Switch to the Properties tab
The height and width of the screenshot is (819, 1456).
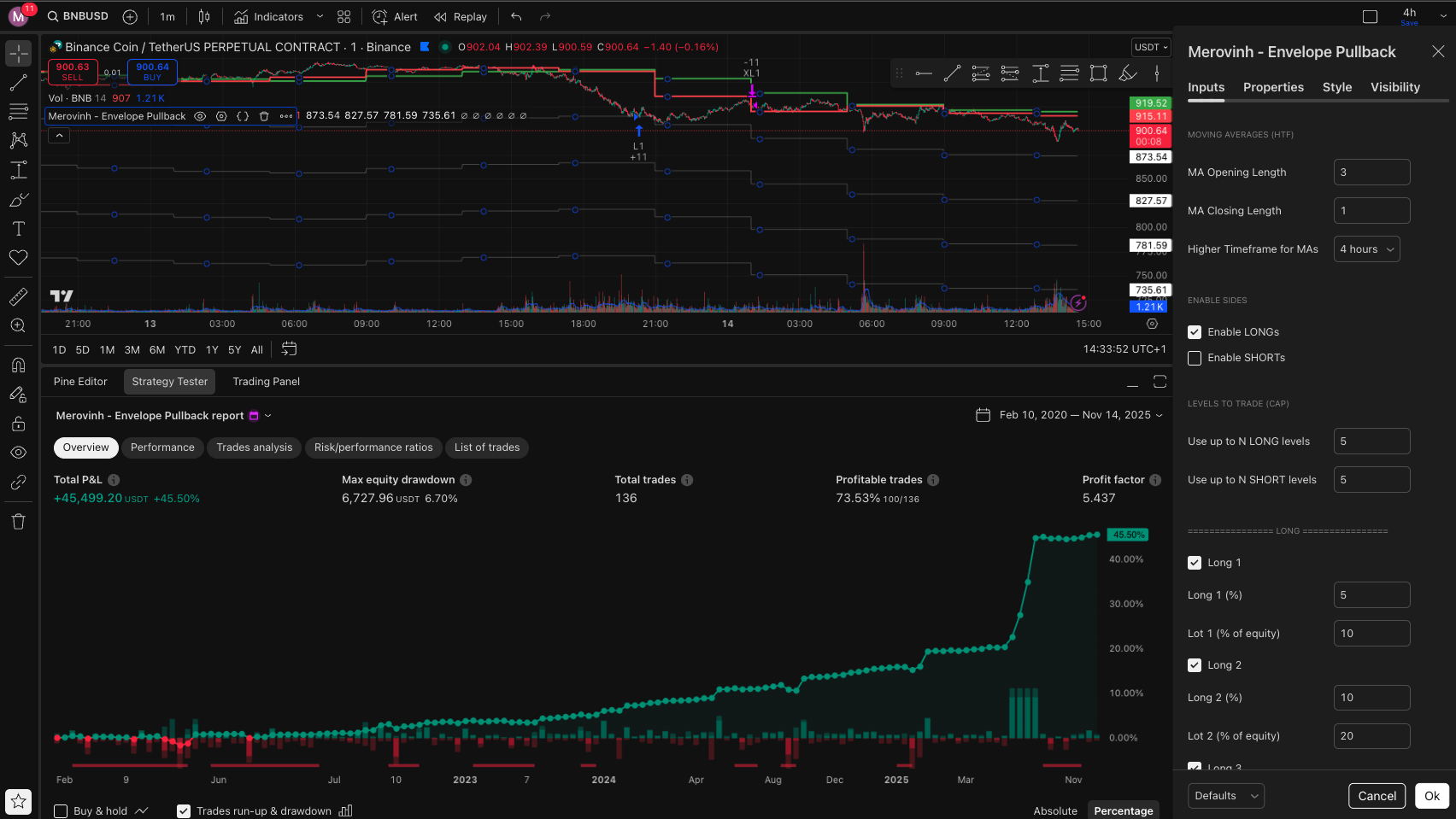pyautogui.click(x=1273, y=87)
